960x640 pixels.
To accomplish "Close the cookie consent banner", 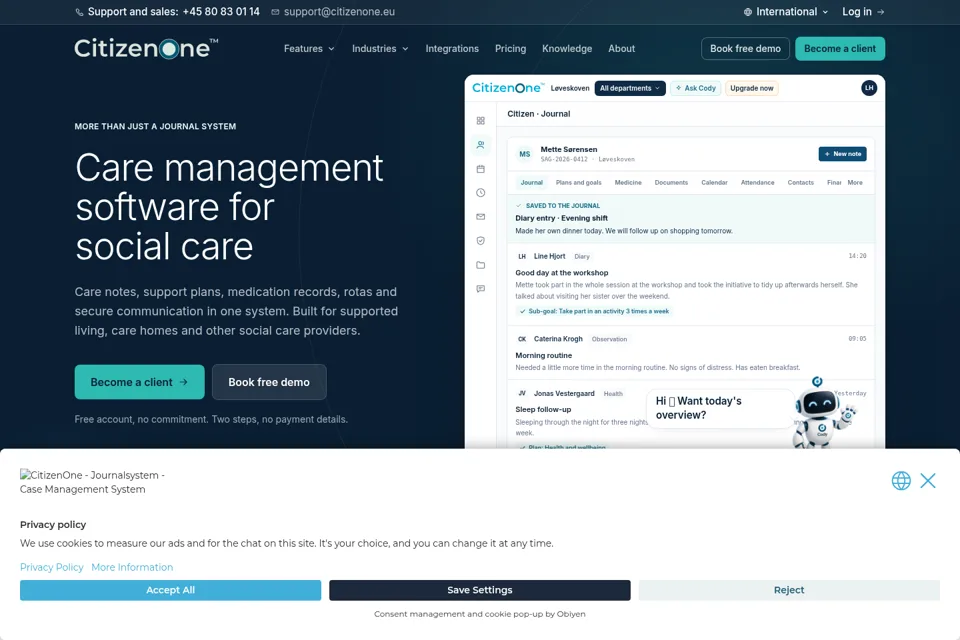I will click(928, 481).
